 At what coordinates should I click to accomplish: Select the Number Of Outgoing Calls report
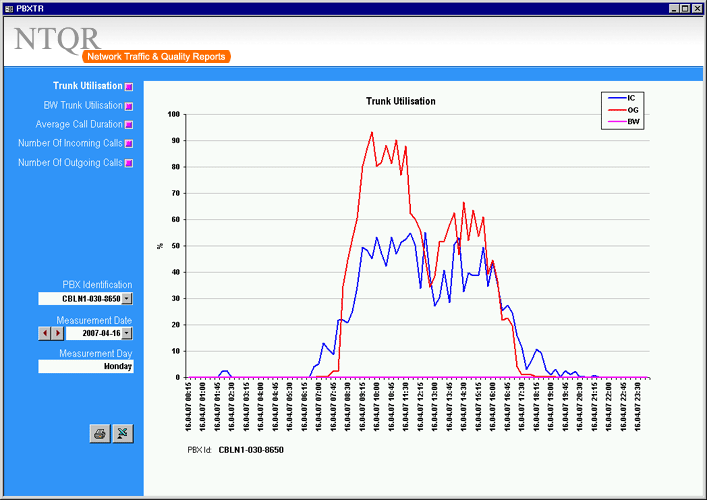tap(70, 162)
